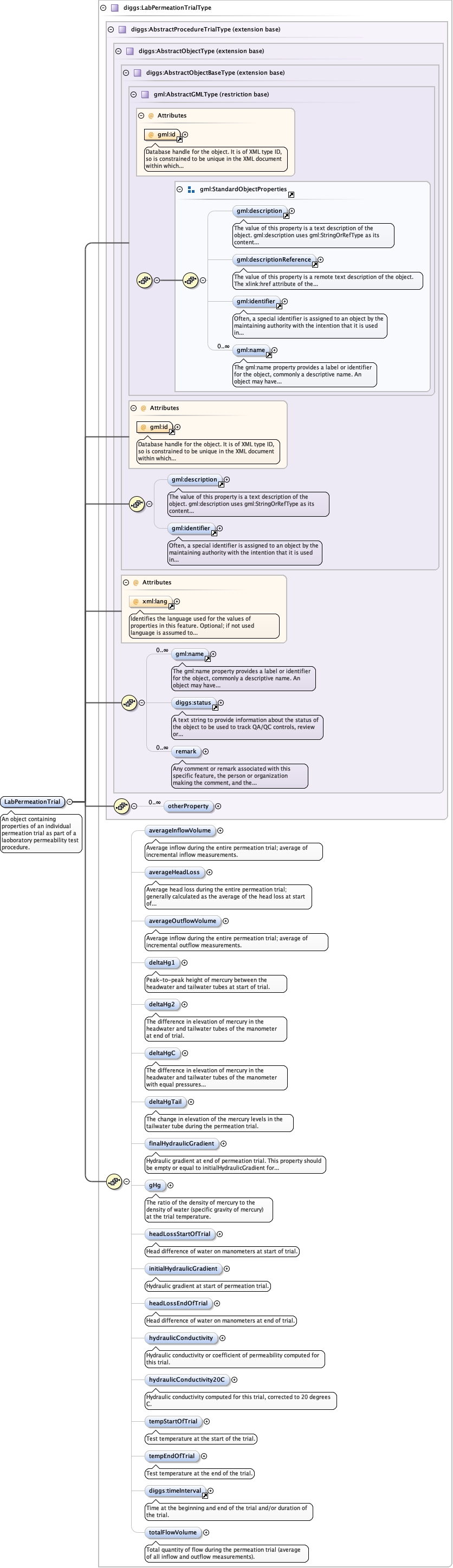The image size is (453, 1568).
Task: Expand the hydraulicConductivity20C element
Action: tap(234, 1380)
